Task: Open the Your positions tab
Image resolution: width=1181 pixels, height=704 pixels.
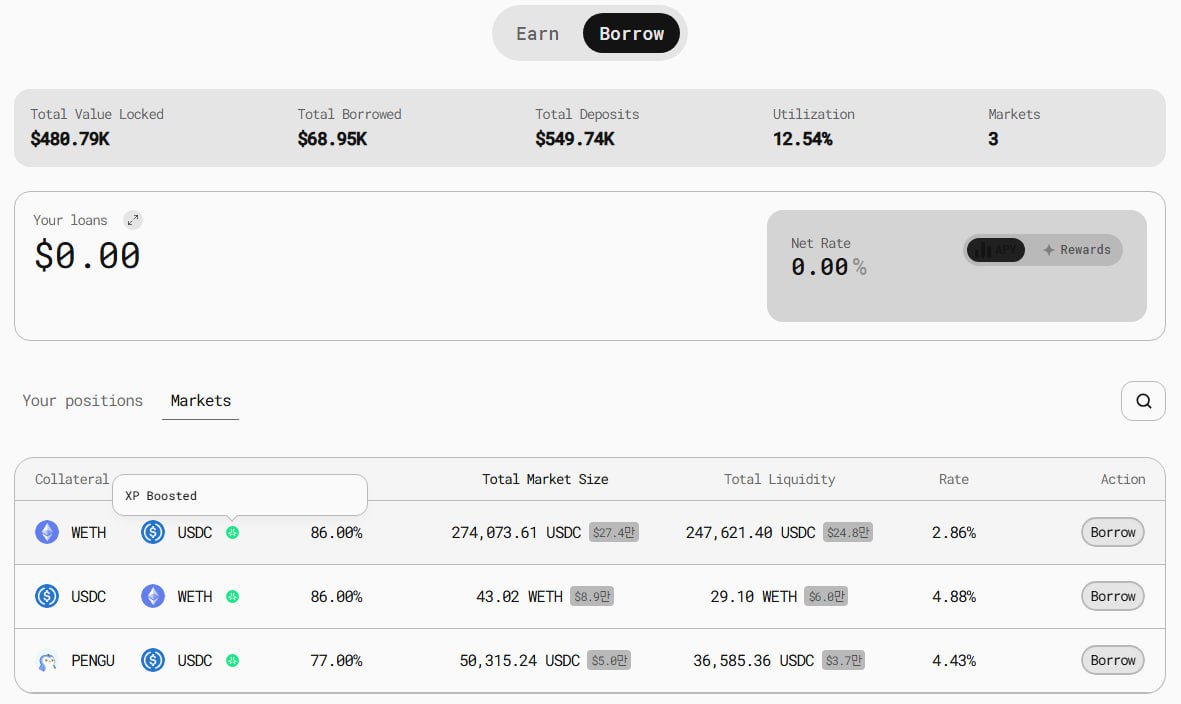Action: (82, 401)
